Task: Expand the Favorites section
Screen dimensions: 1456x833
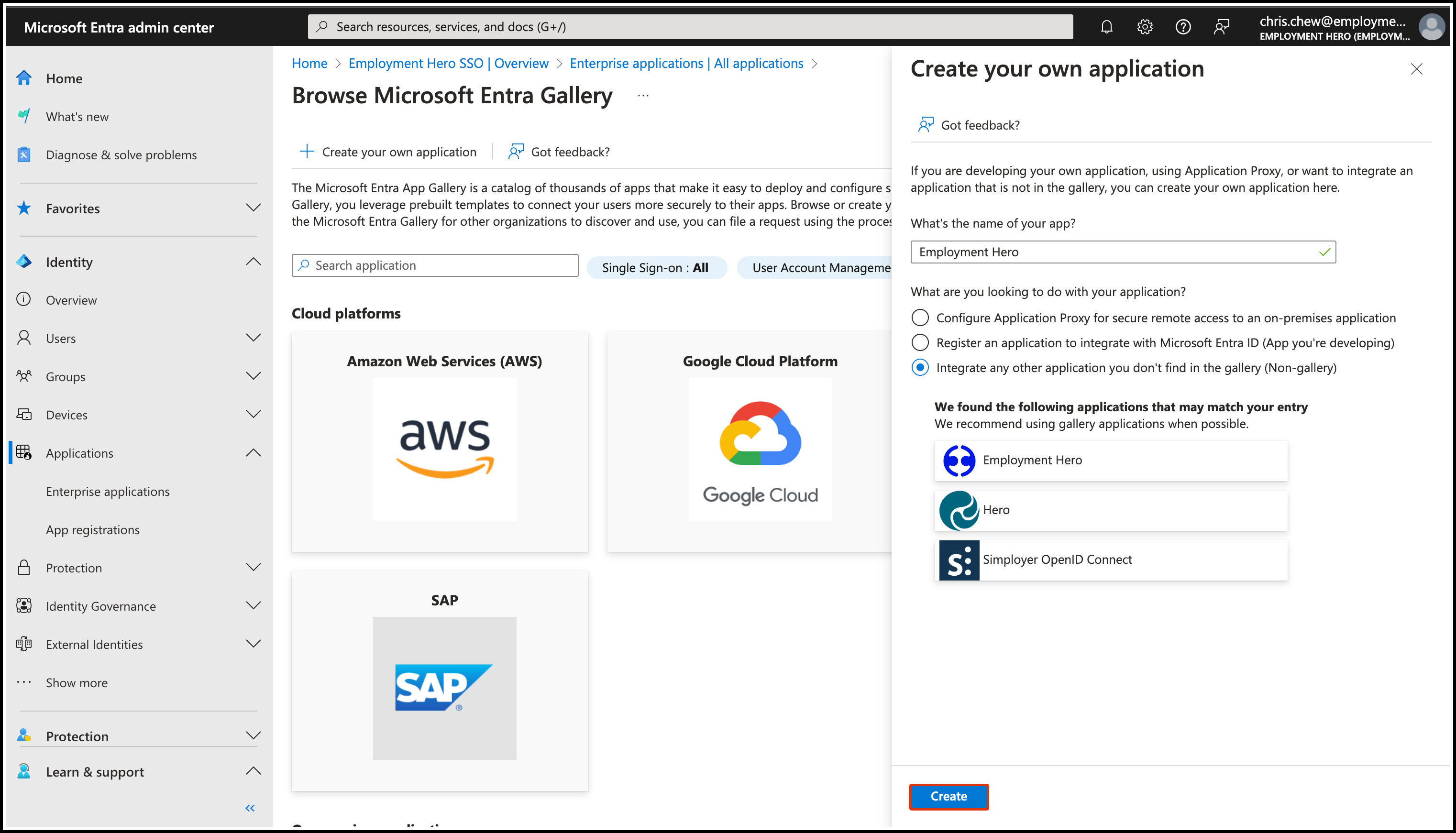Action: 253,208
